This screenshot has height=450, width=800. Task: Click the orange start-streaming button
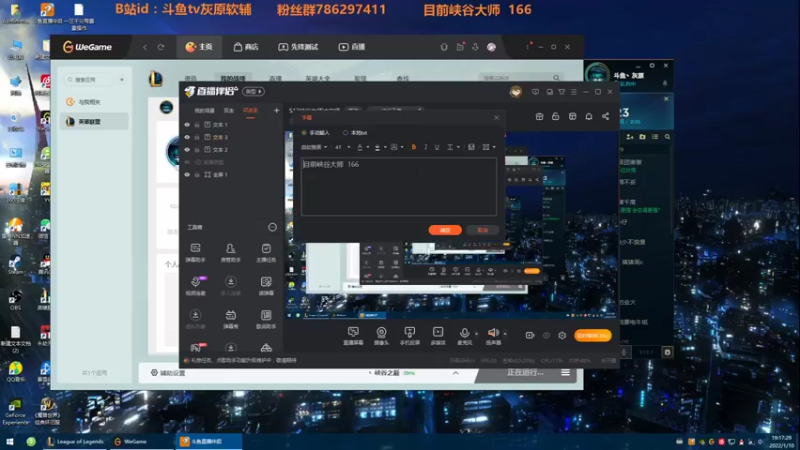592,335
